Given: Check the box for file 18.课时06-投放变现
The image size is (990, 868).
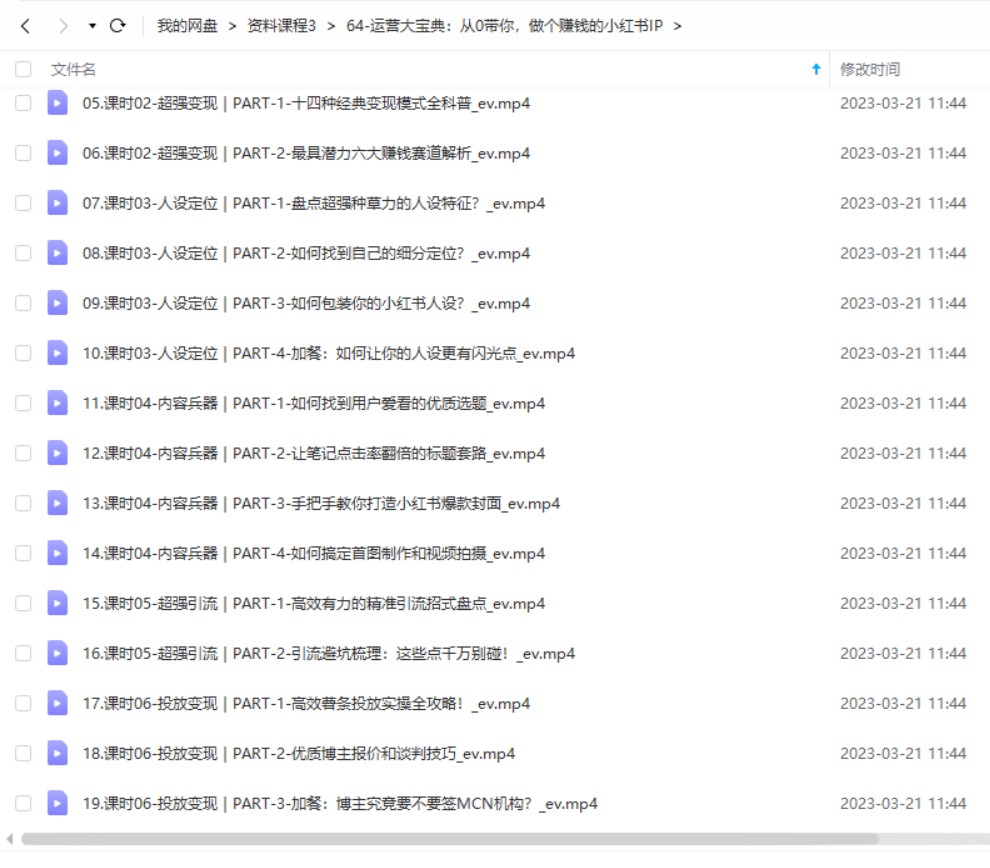Looking at the screenshot, I should [23, 753].
